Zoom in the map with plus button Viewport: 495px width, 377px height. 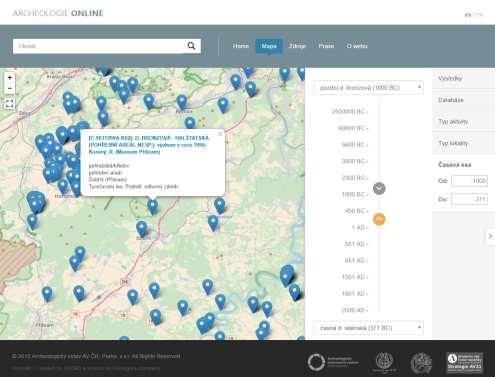click(10, 78)
